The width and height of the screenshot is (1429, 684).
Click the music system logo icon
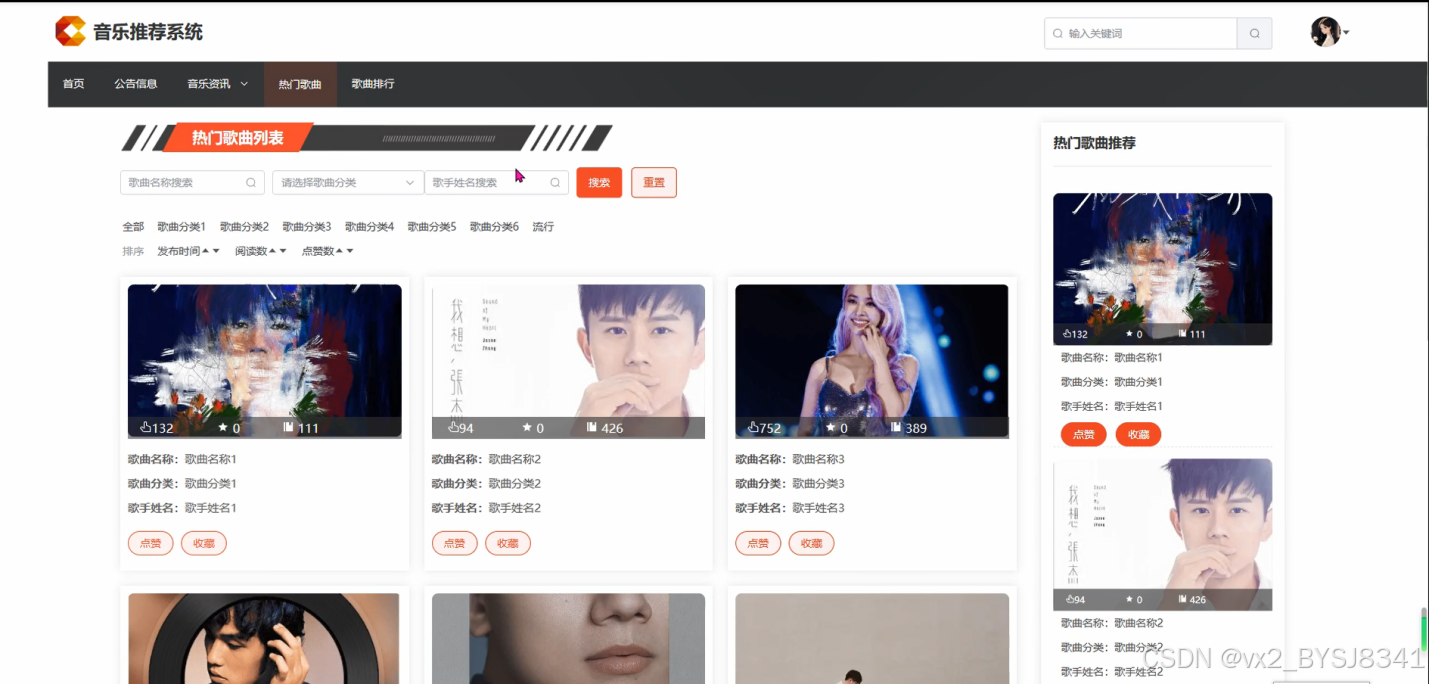(70, 31)
